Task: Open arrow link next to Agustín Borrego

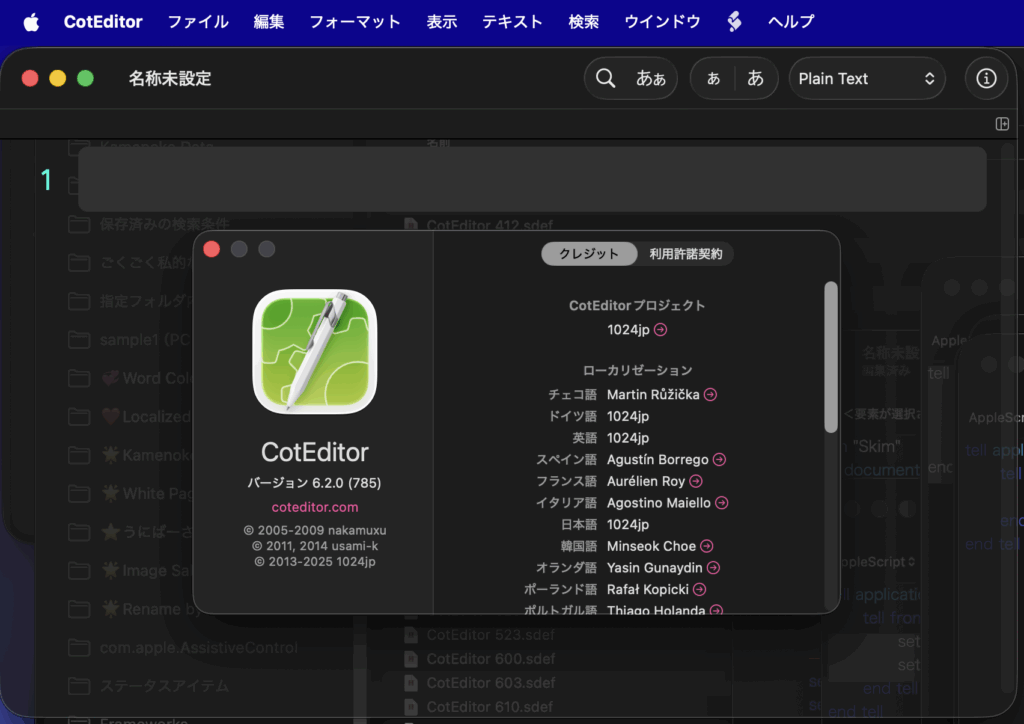Action: click(719, 460)
